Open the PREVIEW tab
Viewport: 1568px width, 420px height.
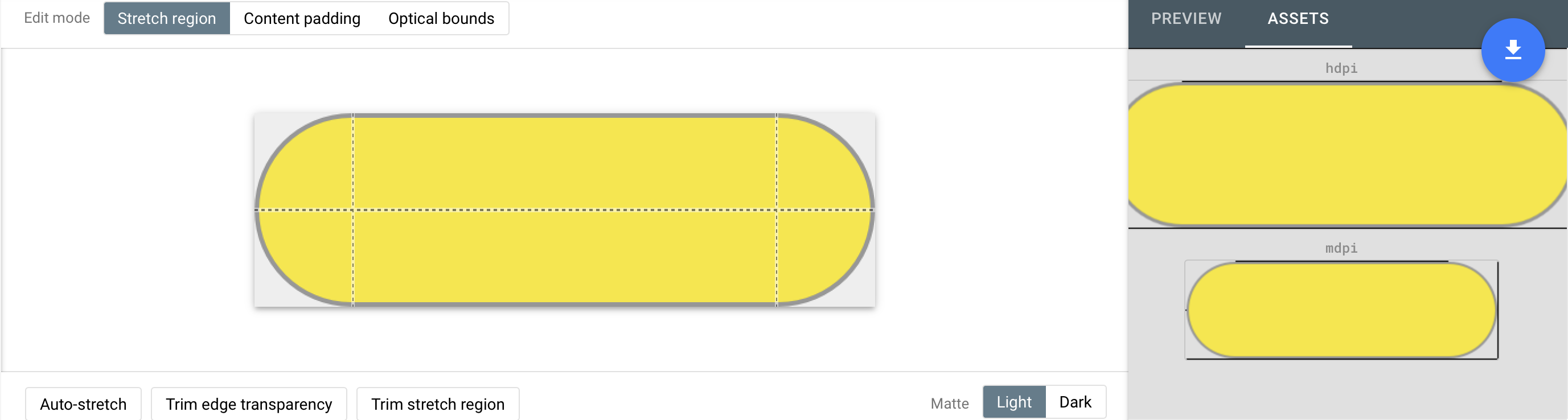point(1186,18)
